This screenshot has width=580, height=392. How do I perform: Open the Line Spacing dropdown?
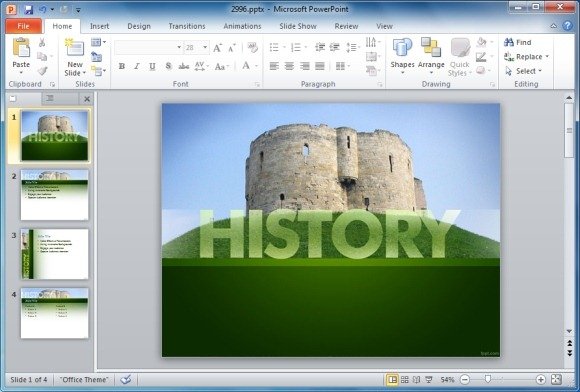(x=353, y=47)
